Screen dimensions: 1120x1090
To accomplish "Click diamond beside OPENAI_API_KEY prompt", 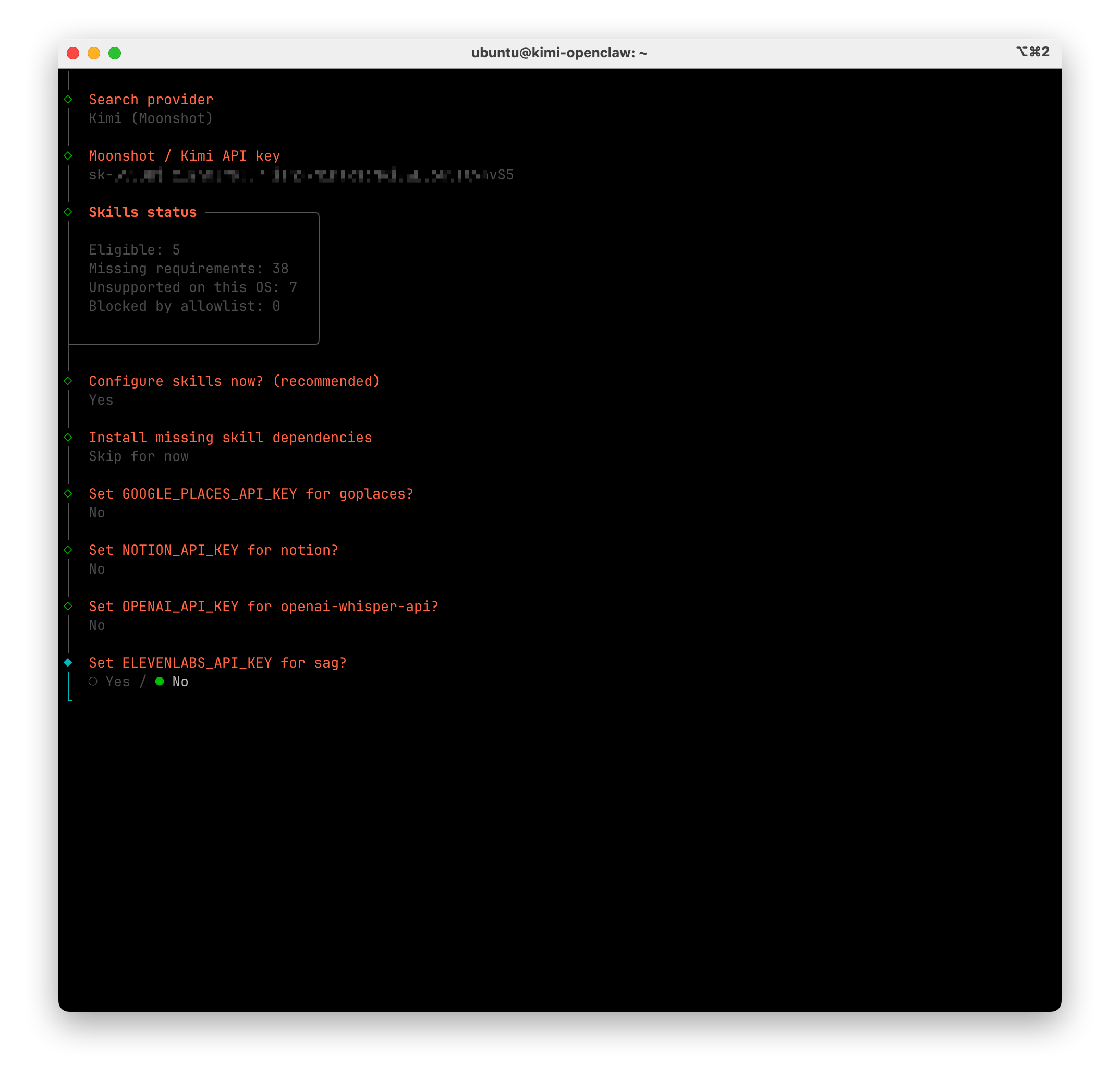I will click(x=68, y=606).
